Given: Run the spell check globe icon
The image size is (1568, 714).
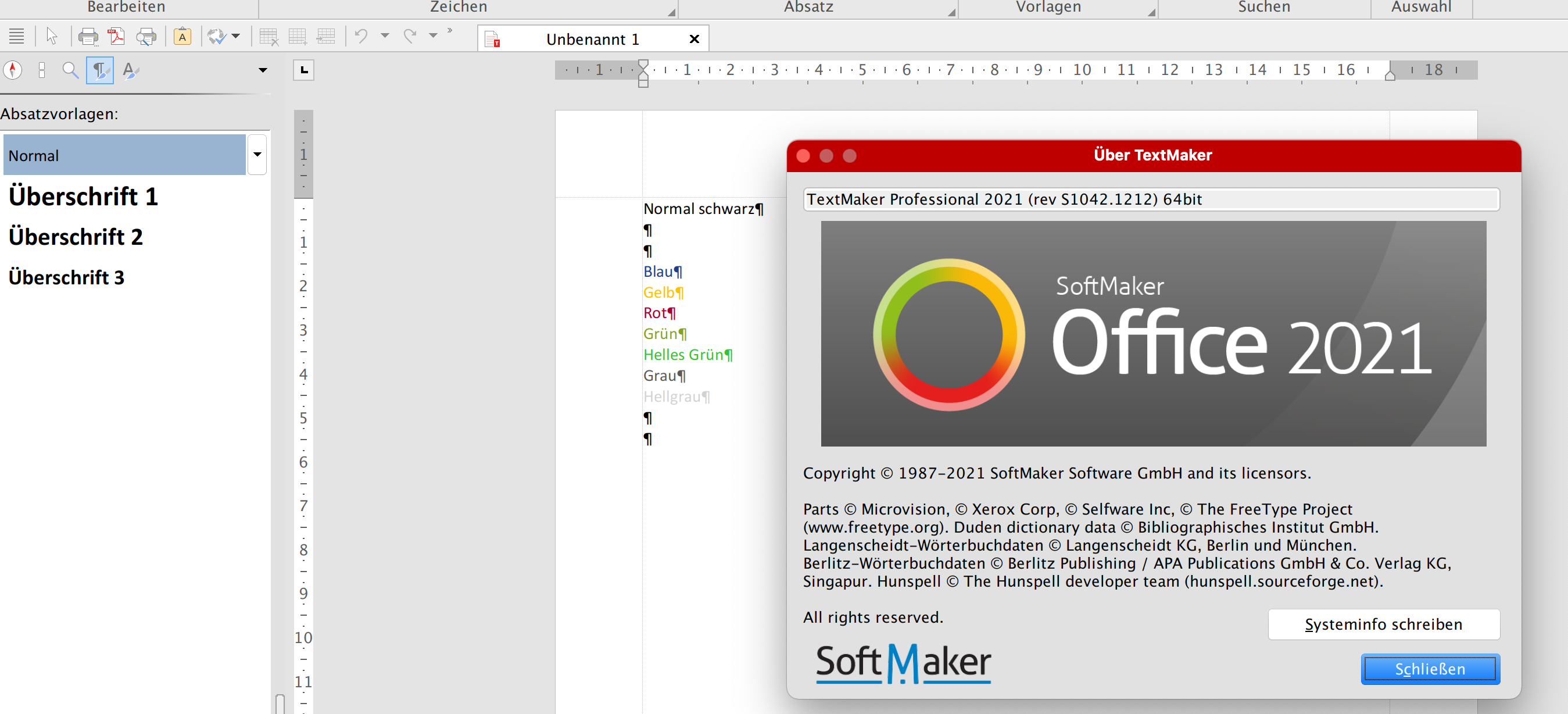Looking at the screenshot, I should pos(217,37).
